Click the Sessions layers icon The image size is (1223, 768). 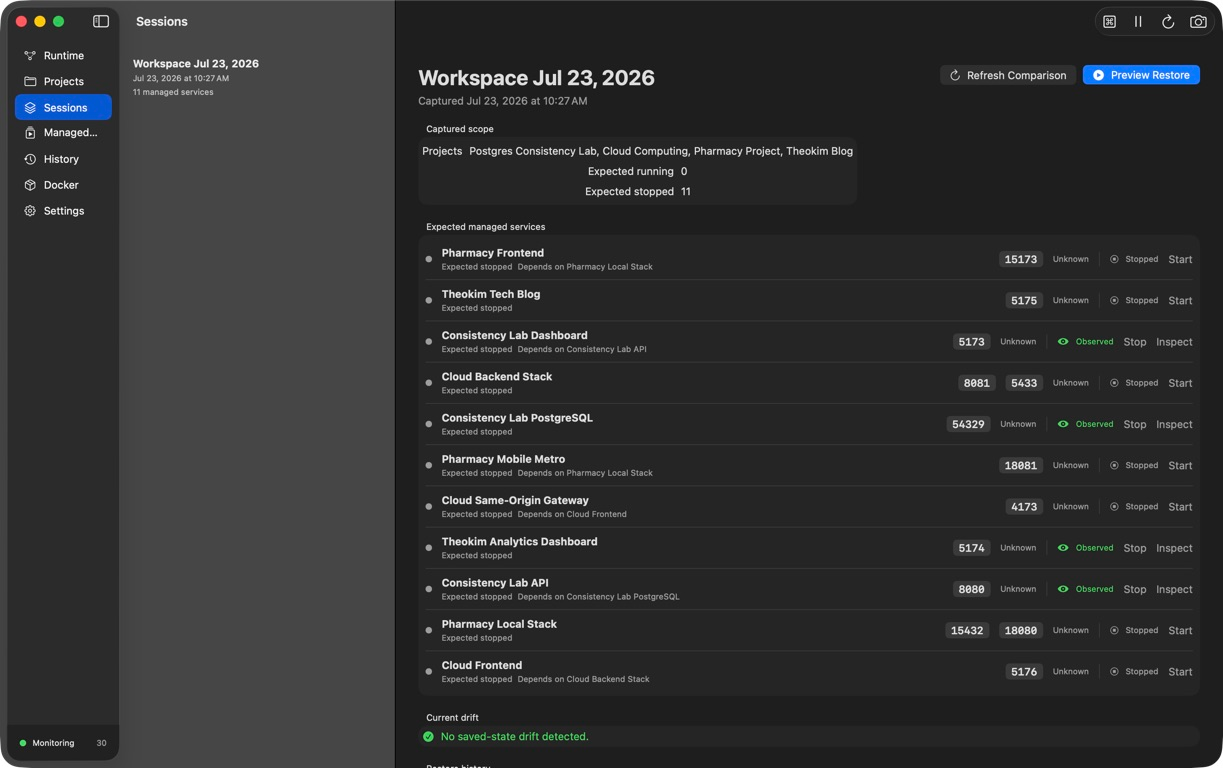[x=30, y=108]
